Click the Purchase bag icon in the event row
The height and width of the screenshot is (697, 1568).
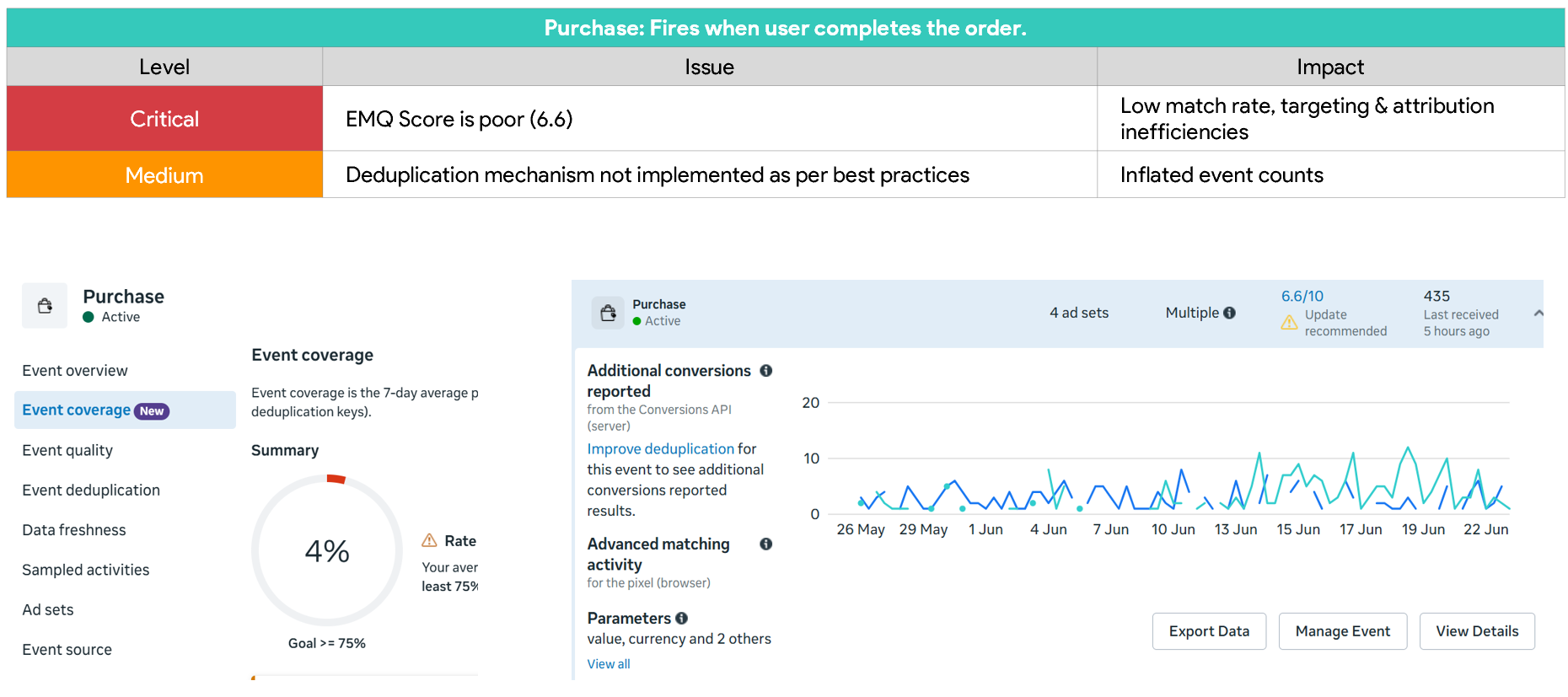click(608, 314)
